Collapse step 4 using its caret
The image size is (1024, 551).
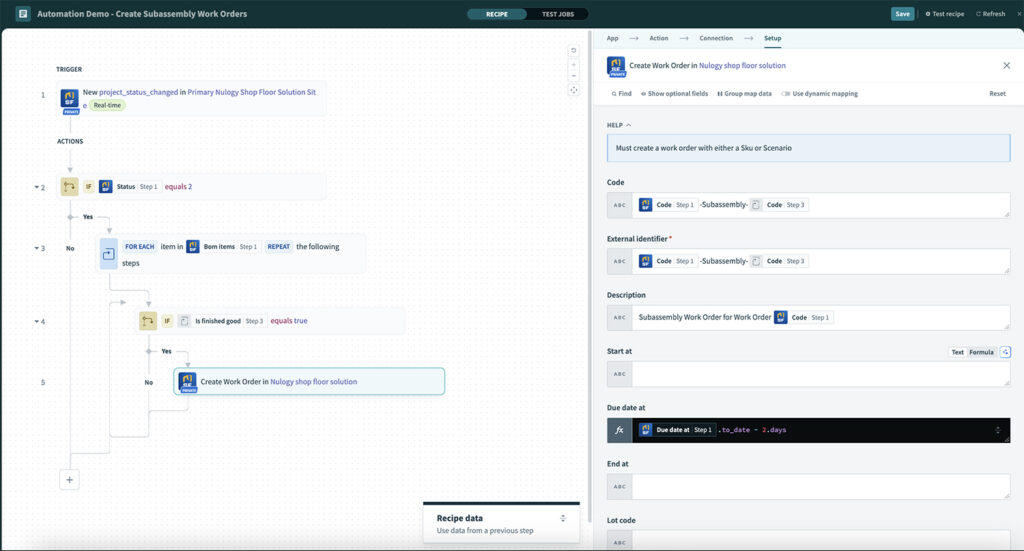coord(36,321)
